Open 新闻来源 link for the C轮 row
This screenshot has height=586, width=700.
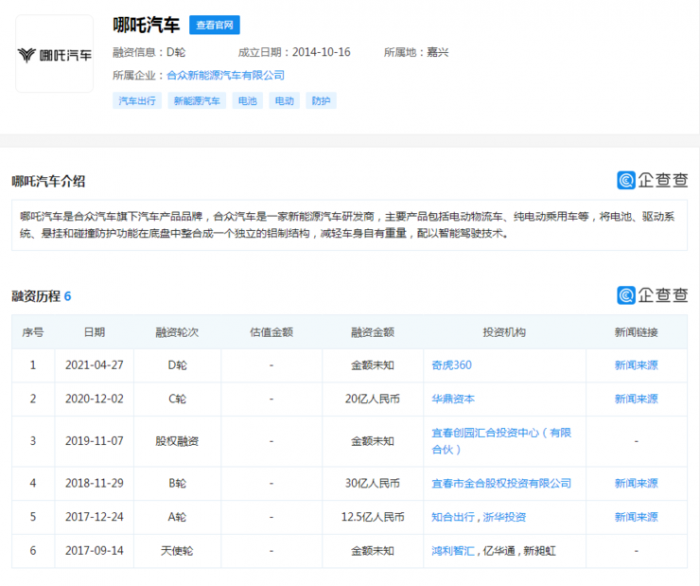pyautogui.click(x=636, y=399)
